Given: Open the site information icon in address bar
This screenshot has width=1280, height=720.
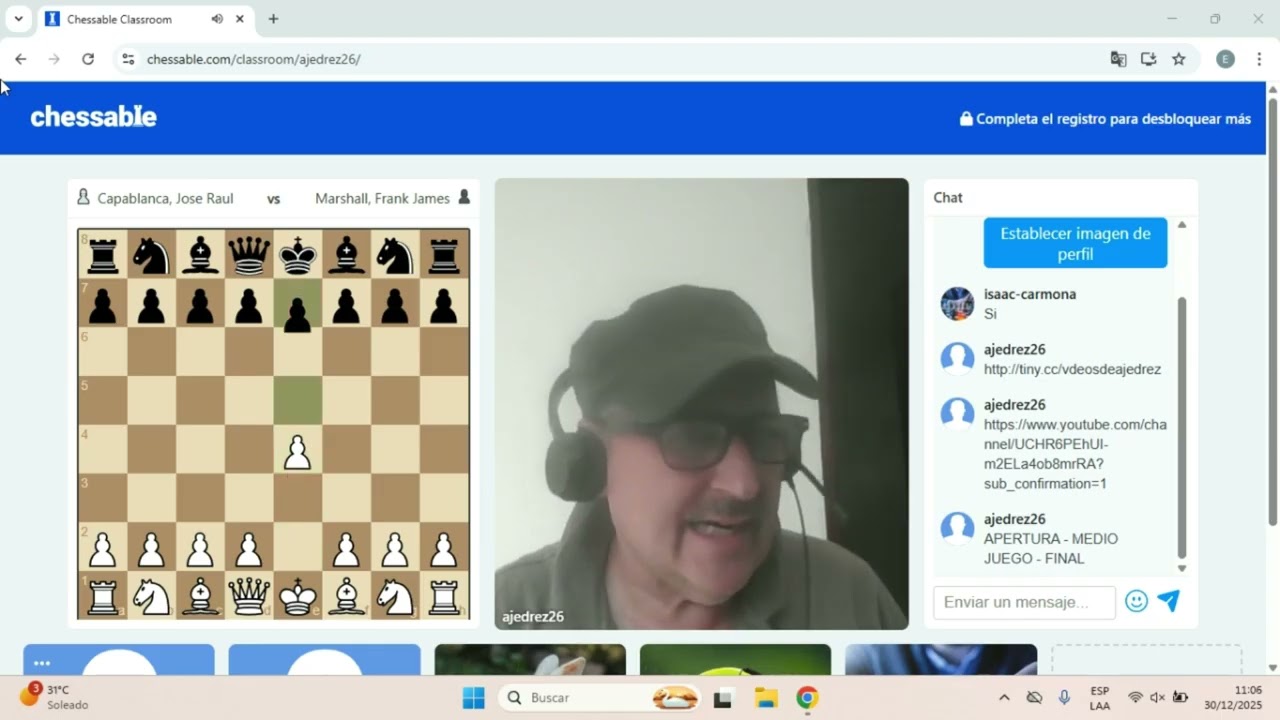Looking at the screenshot, I should 128,59.
